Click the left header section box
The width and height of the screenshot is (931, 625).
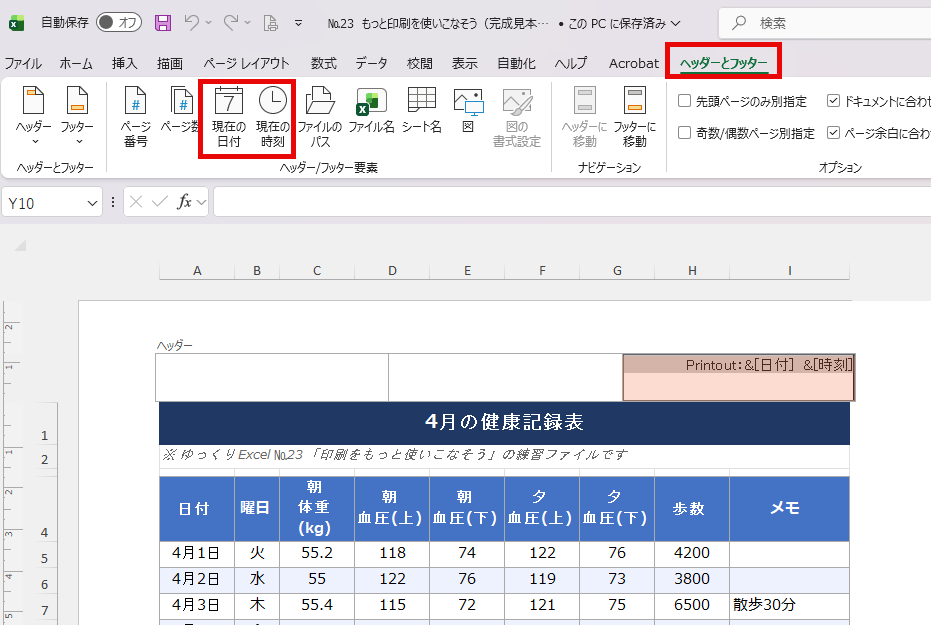pyautogui.click(x=272, y=377)
